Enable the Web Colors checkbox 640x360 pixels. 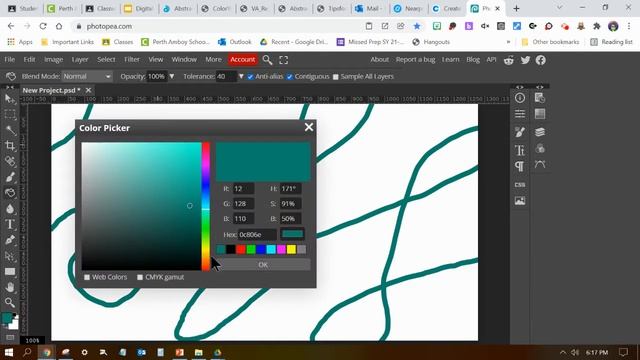[87, 277]
